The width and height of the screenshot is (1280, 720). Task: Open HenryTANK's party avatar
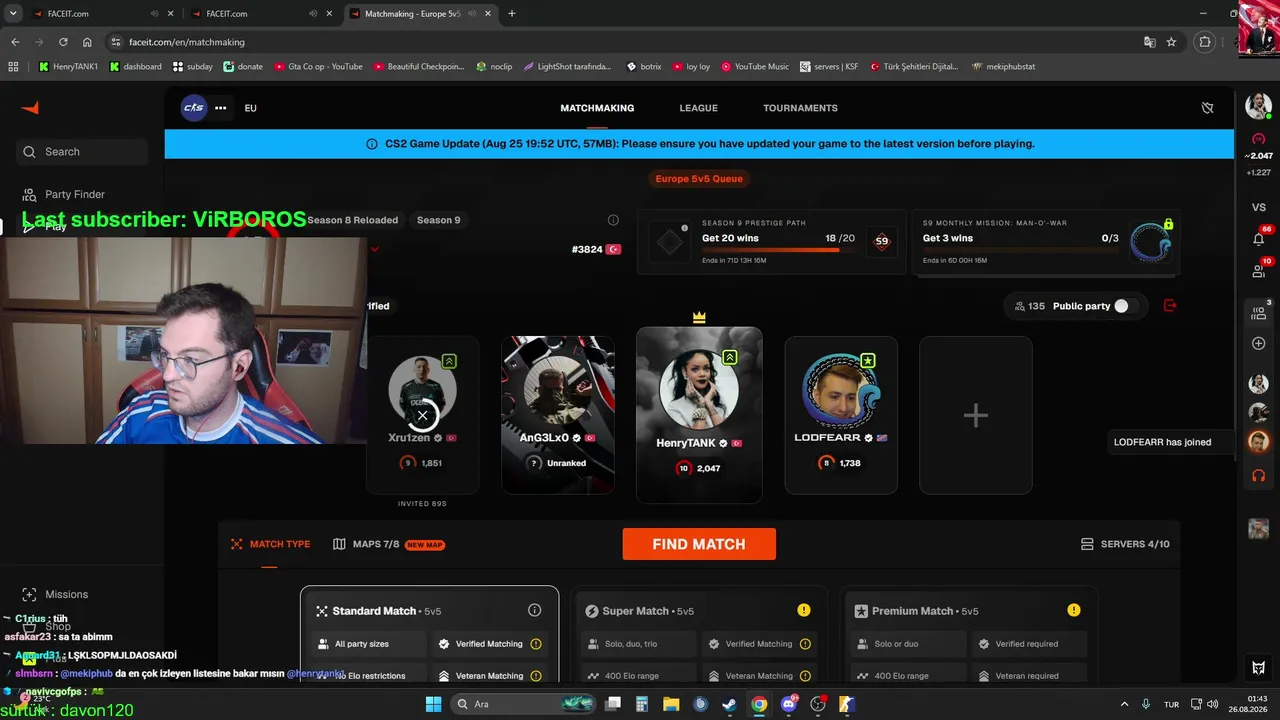coord(699,390)
